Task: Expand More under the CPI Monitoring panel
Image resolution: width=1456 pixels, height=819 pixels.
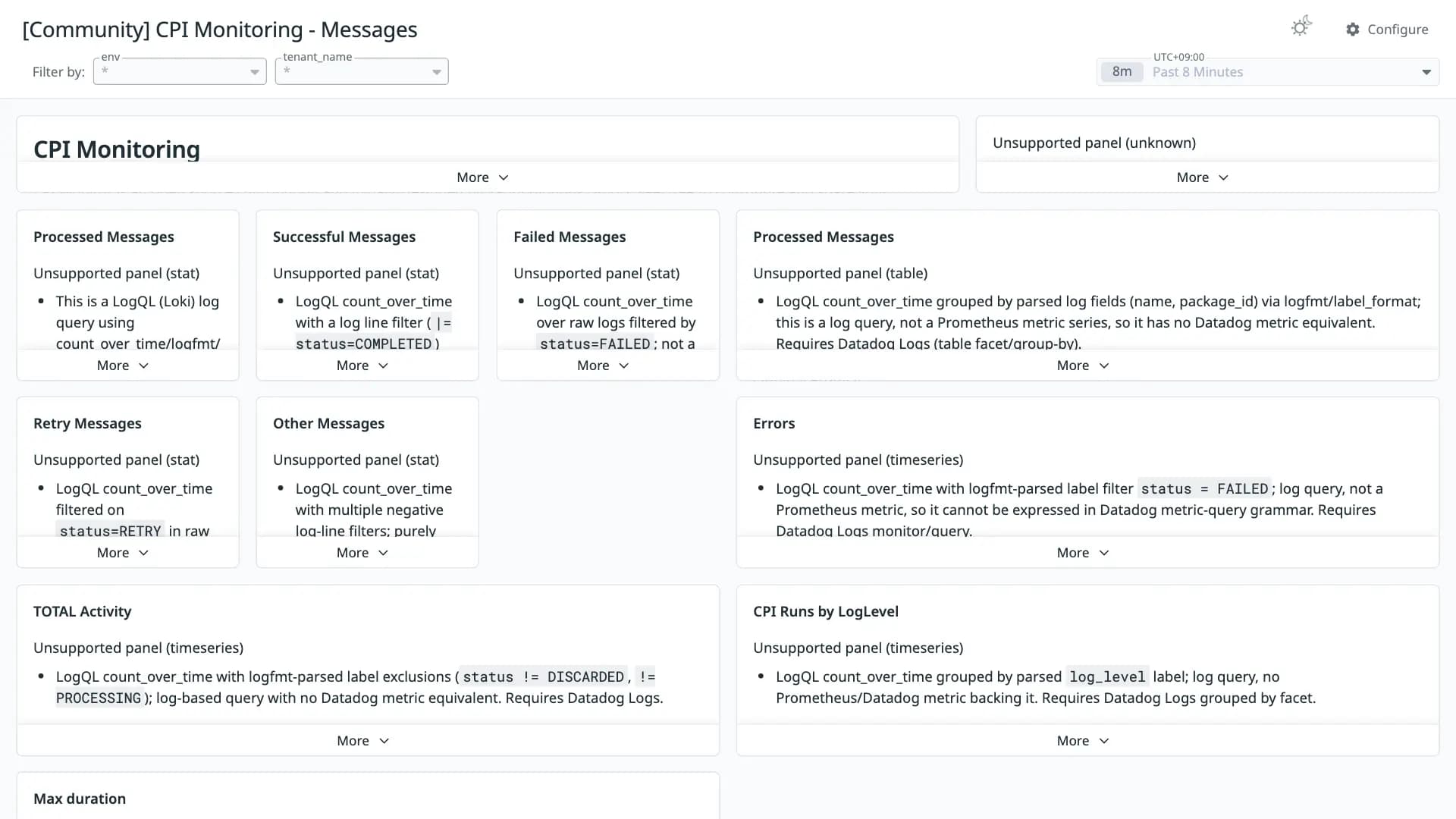Action: pyautogui.click(x=483, y=177)
